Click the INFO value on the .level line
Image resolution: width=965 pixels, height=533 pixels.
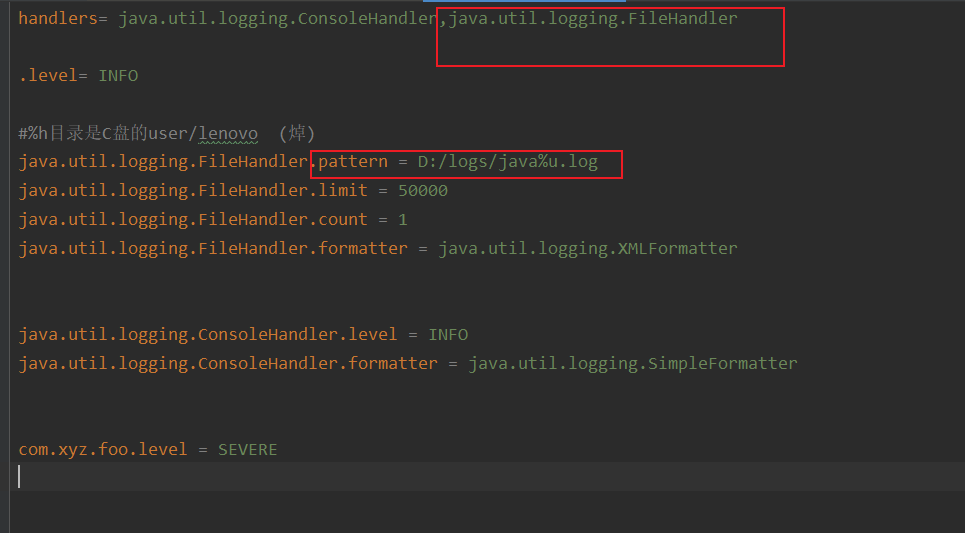[118, 76]
